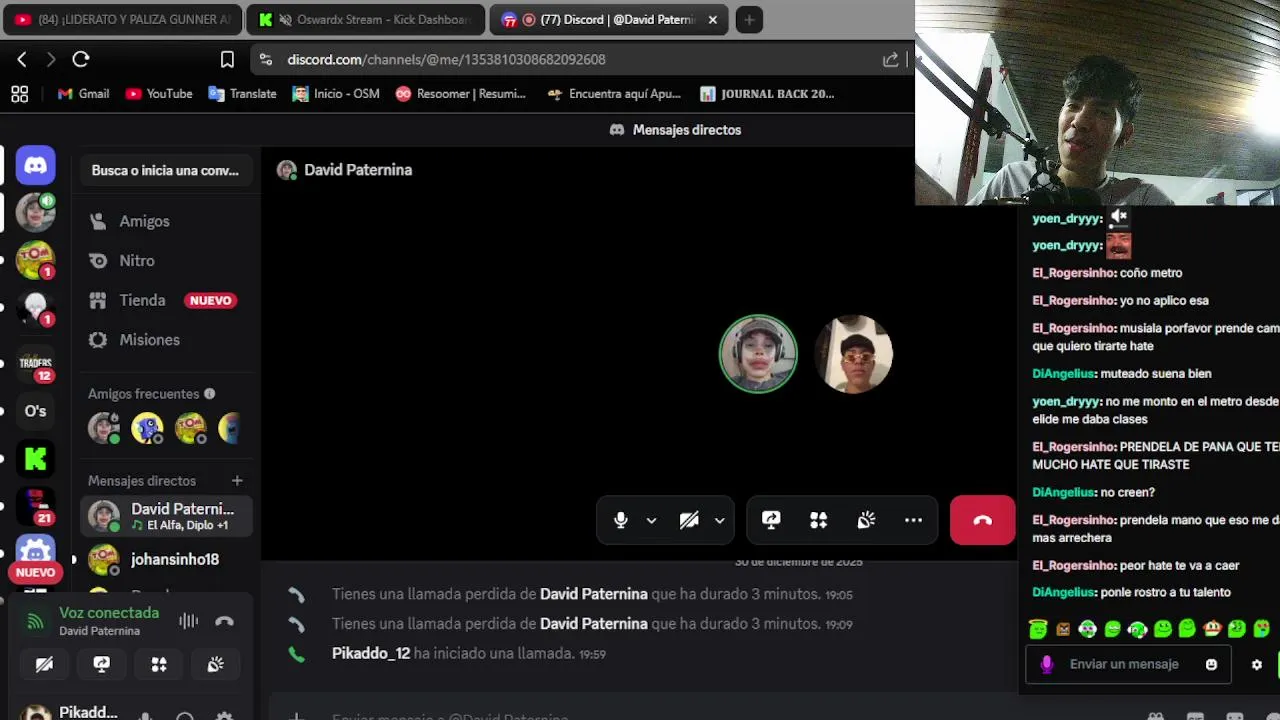Open the server icon with 21 badge
The image size is (1280, 720).
[x=35, y=506]
